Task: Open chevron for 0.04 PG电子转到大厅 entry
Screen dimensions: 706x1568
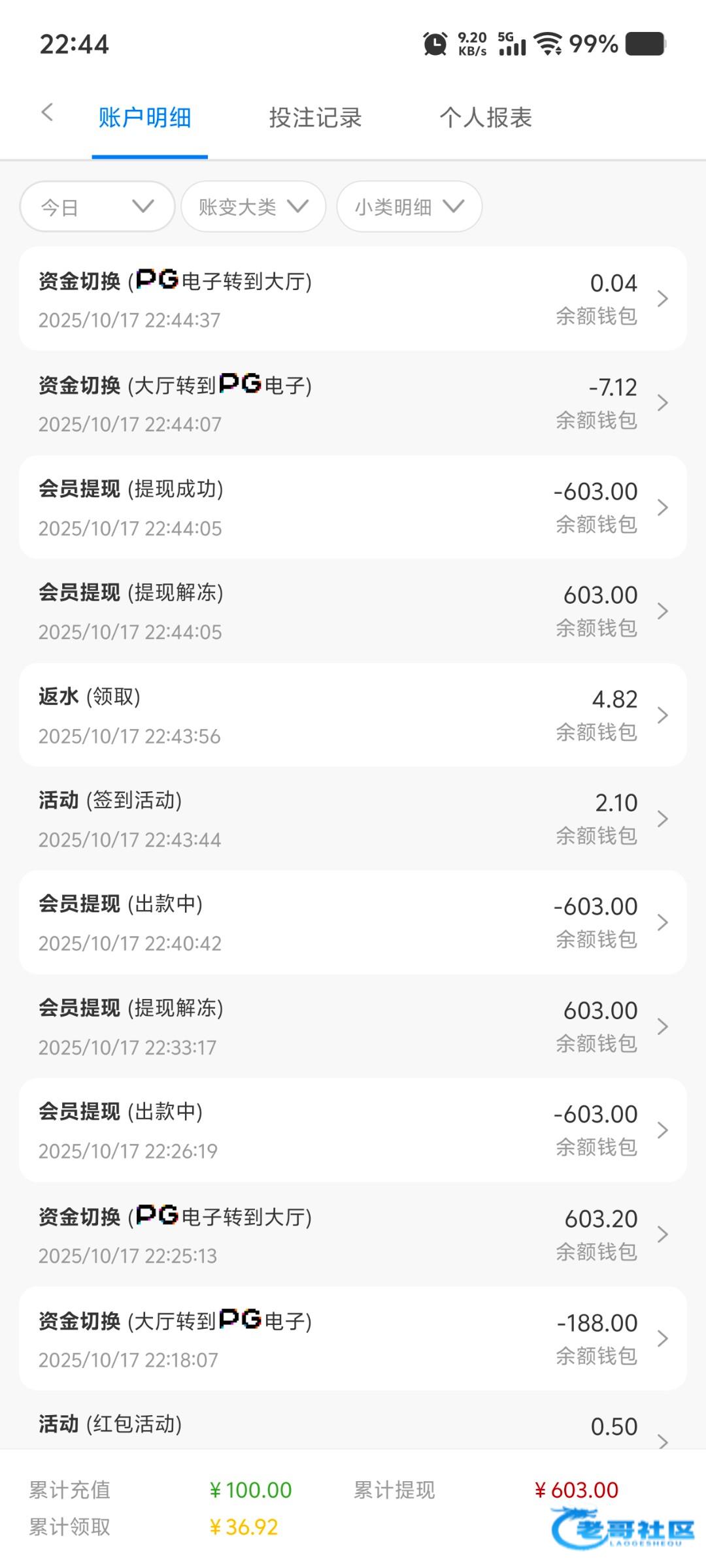Action: click(662, 299)
